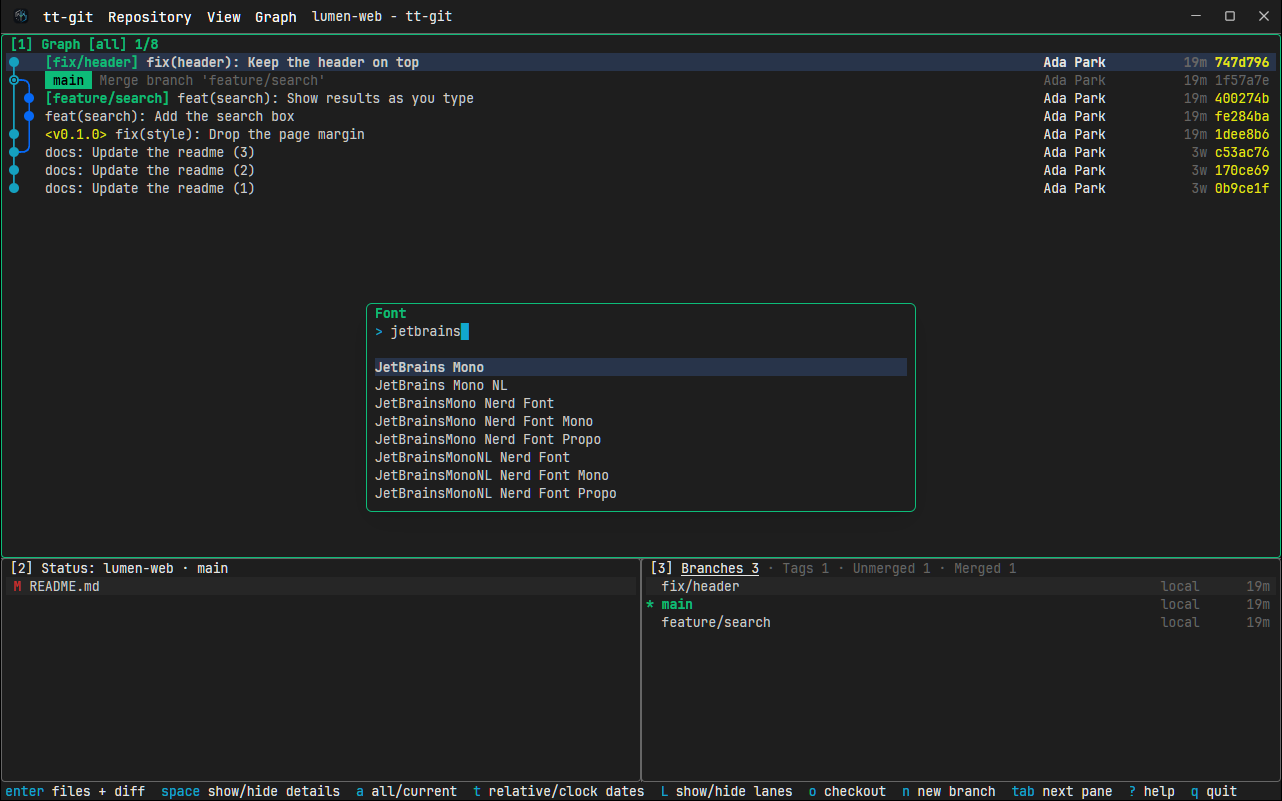Switch to the Merged 1 tab

pos(985,569)
